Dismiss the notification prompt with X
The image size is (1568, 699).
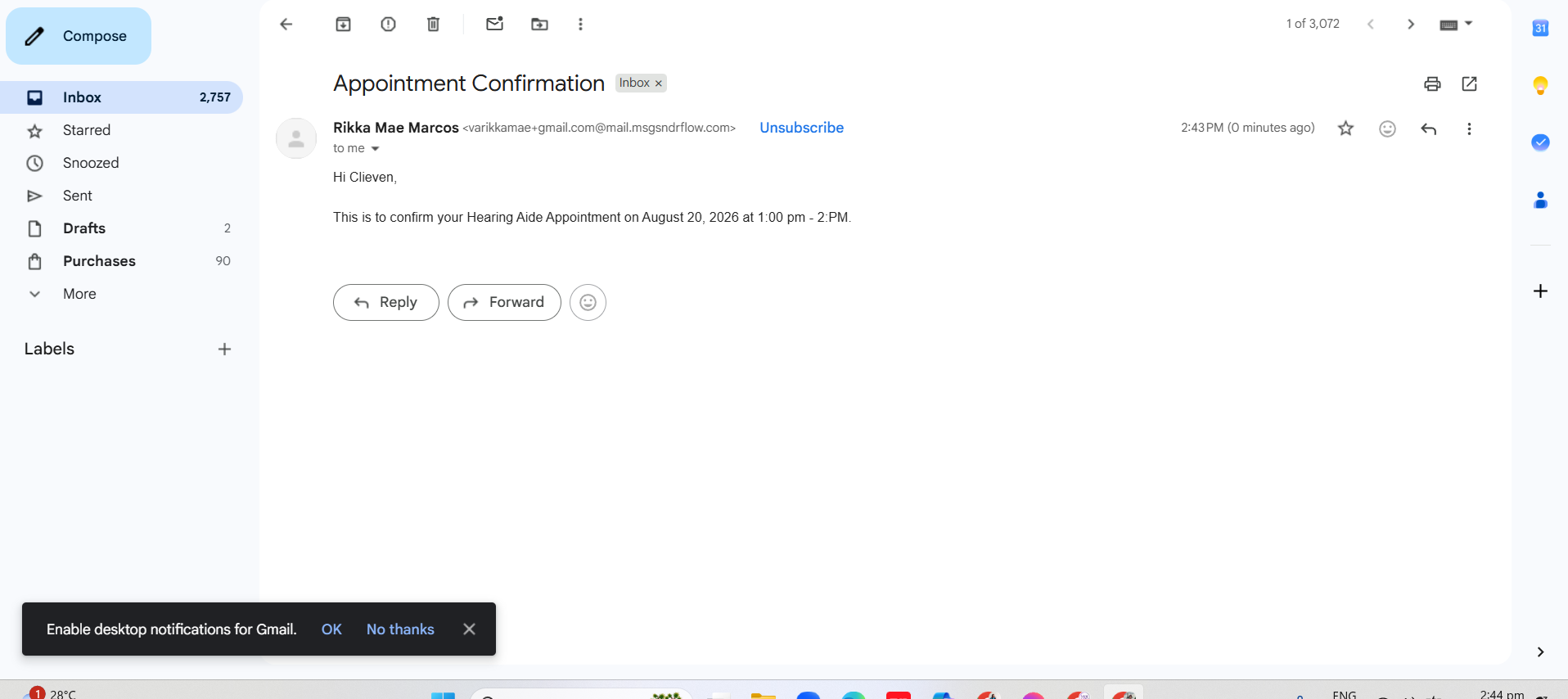click(x=469, y=629)
